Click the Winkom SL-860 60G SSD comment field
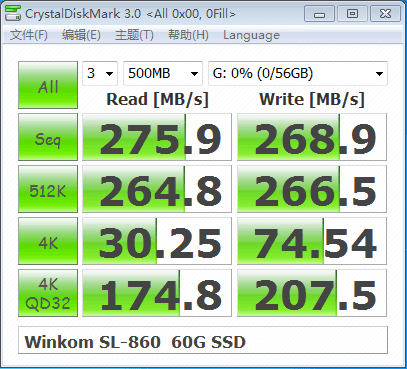The height and width of the screenshot is (369, 407). 203,340
